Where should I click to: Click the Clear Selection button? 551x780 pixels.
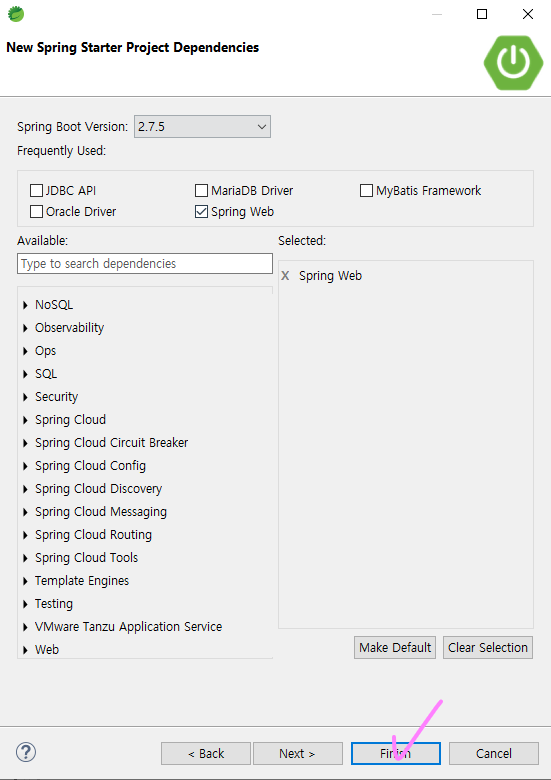[x=488, y=647]
